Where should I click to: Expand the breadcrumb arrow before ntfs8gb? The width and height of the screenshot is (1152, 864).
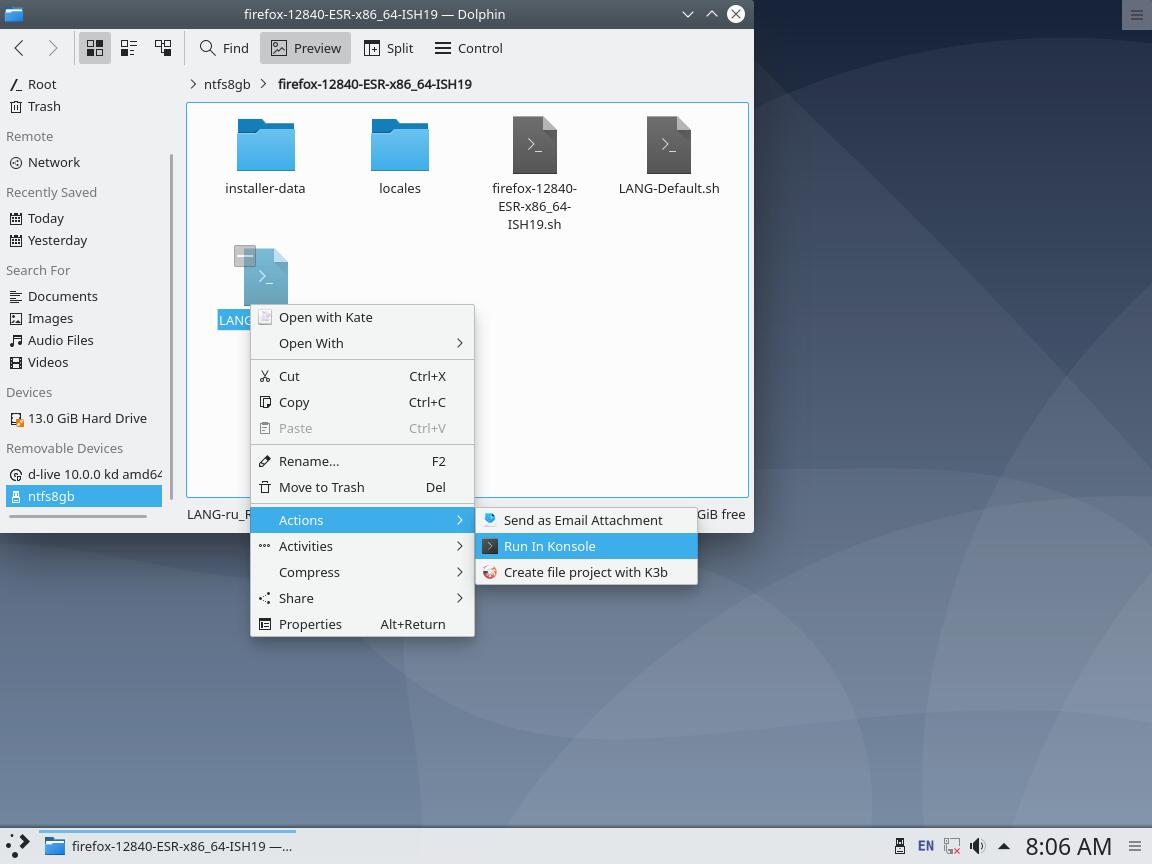tap(192, 84)
